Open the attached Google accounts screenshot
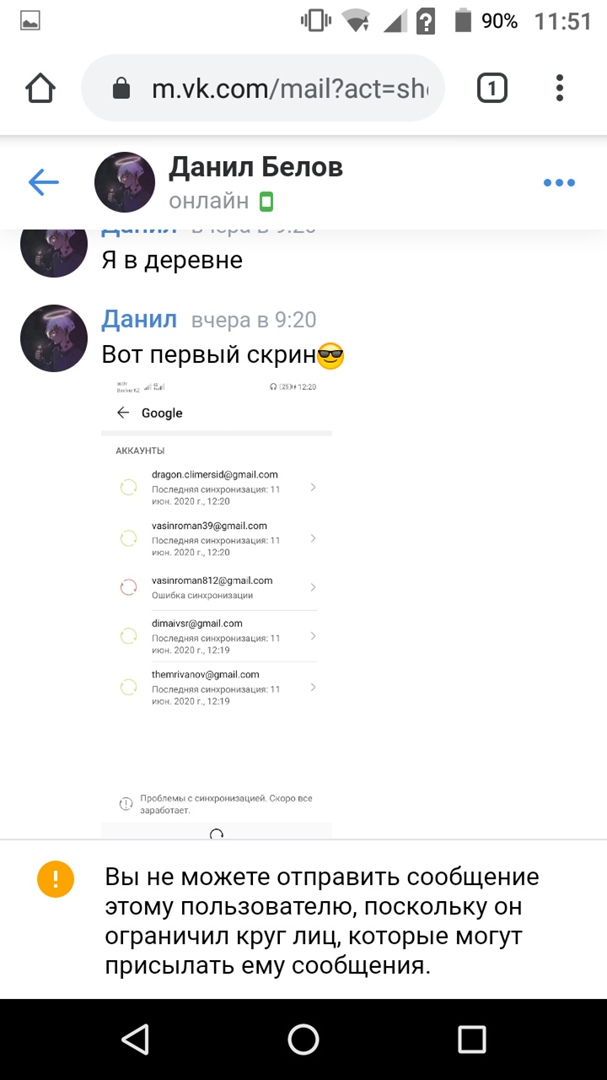Viewport: 607px width, 1080px height. click(x=216, y=608)
